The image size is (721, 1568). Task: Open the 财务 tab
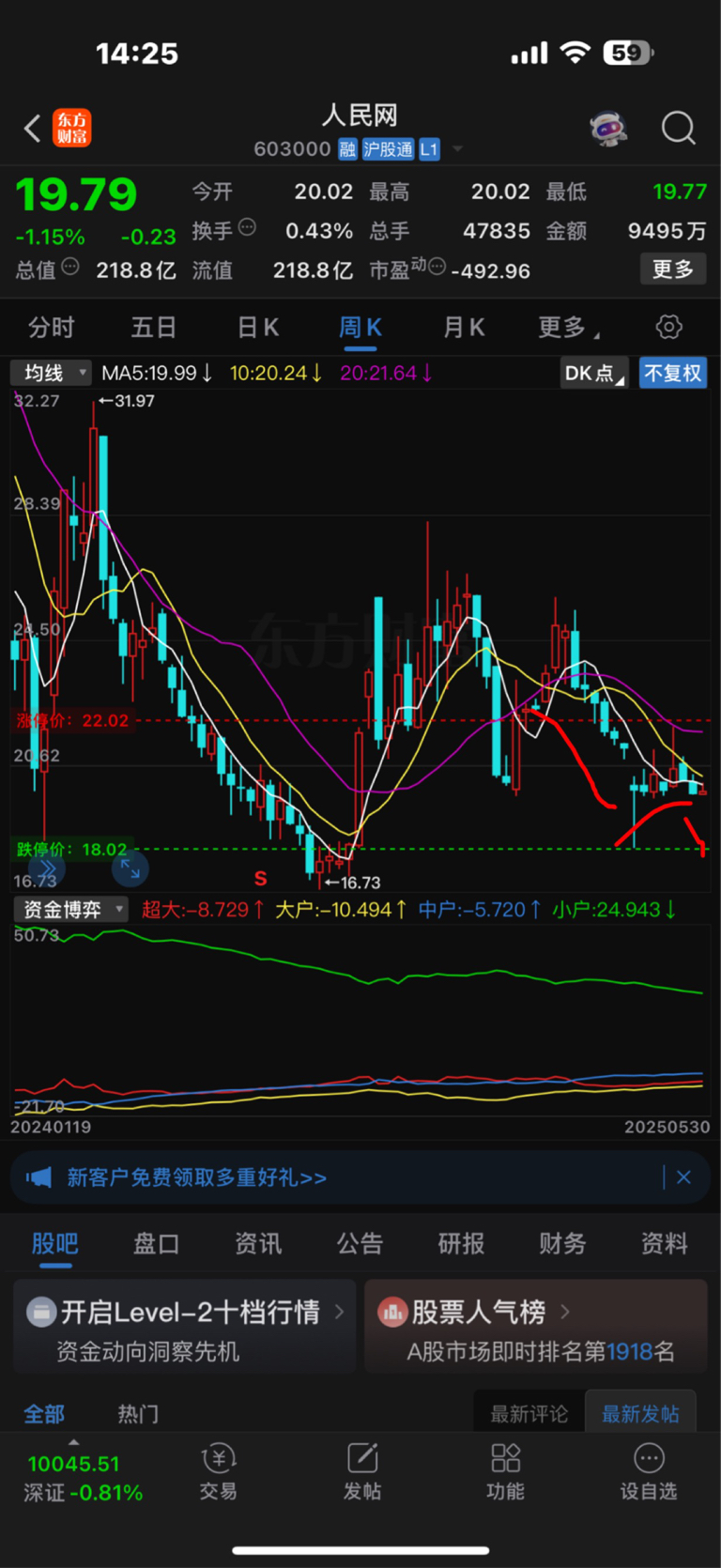(x=562, y=1243)
